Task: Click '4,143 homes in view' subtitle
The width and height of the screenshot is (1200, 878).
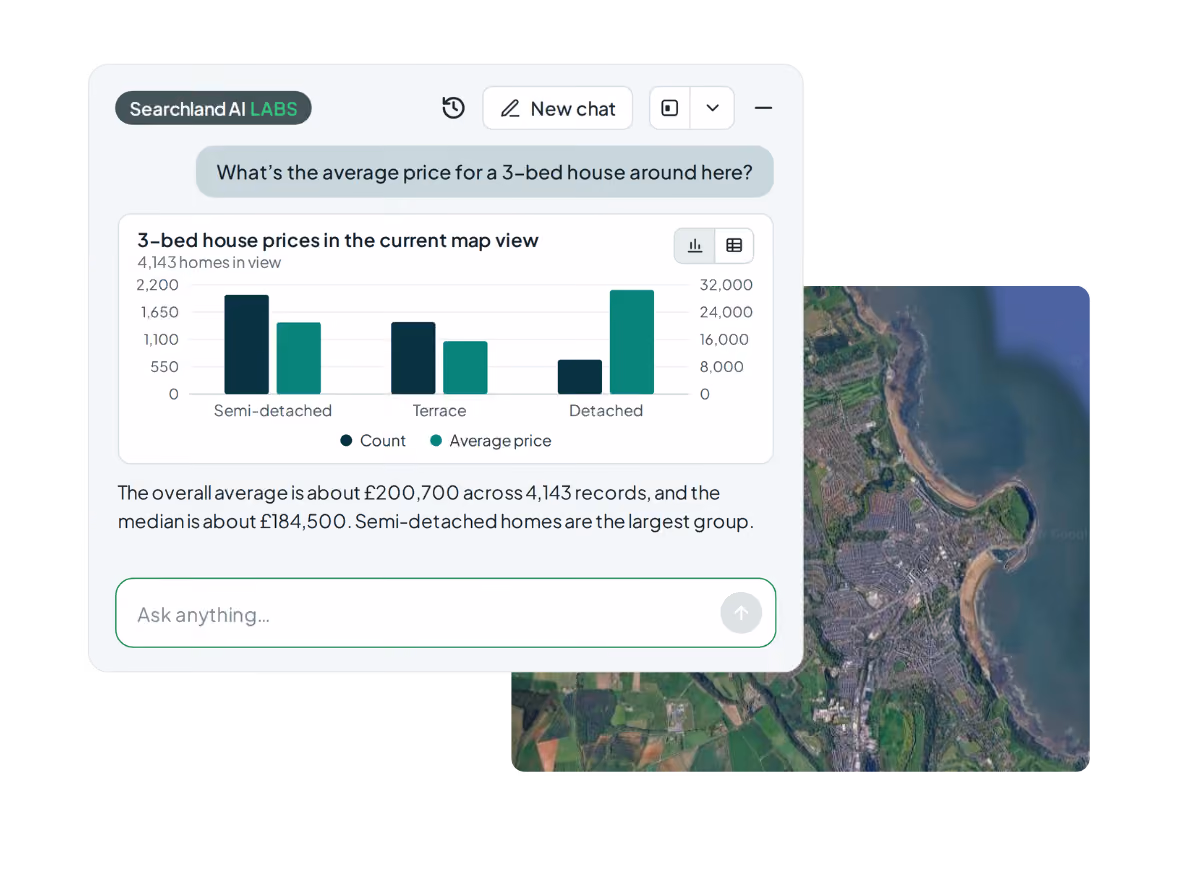Action: [x=209, y=263]
